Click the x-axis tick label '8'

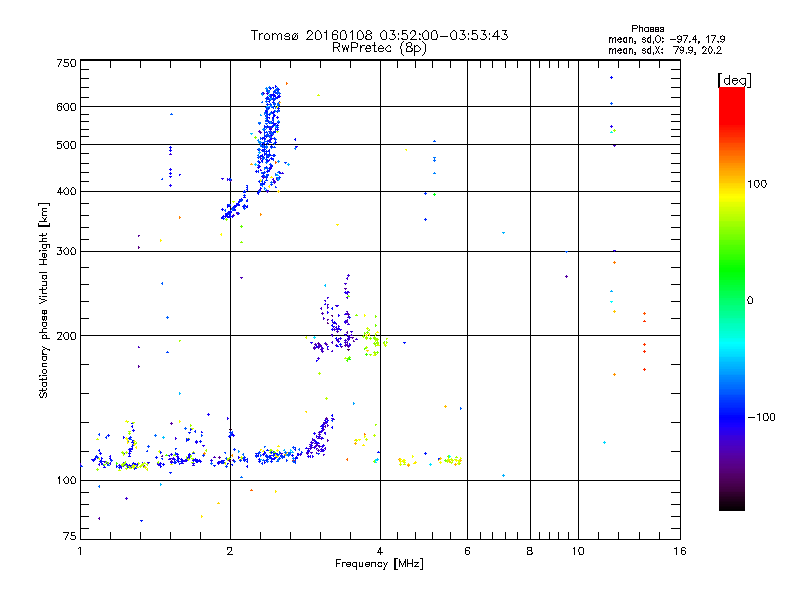[x=530, y=551]
